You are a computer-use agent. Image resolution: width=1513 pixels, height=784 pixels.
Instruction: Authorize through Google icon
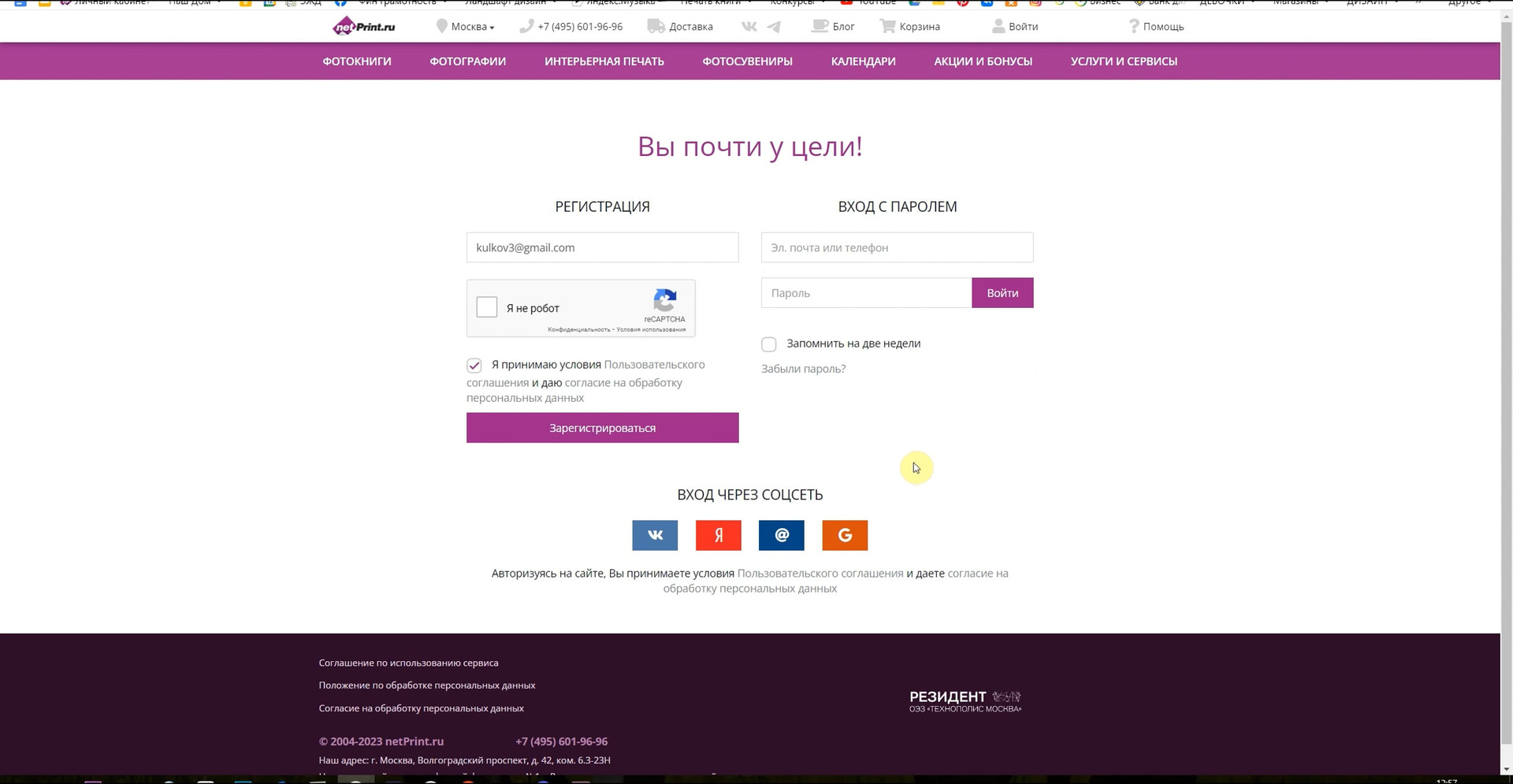tap(844, 535)
